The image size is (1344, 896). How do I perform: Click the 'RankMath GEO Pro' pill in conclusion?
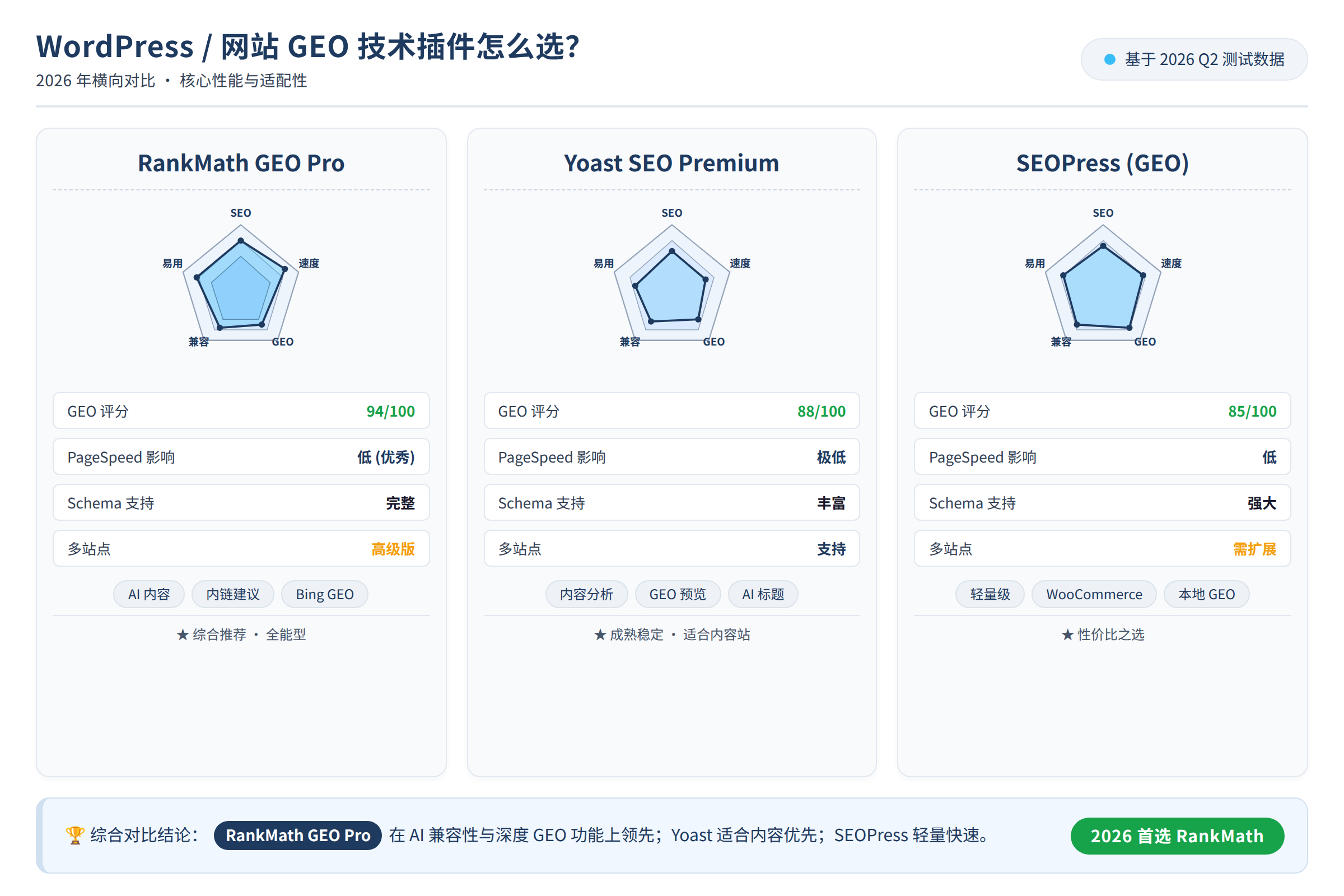tap(298, 836)
